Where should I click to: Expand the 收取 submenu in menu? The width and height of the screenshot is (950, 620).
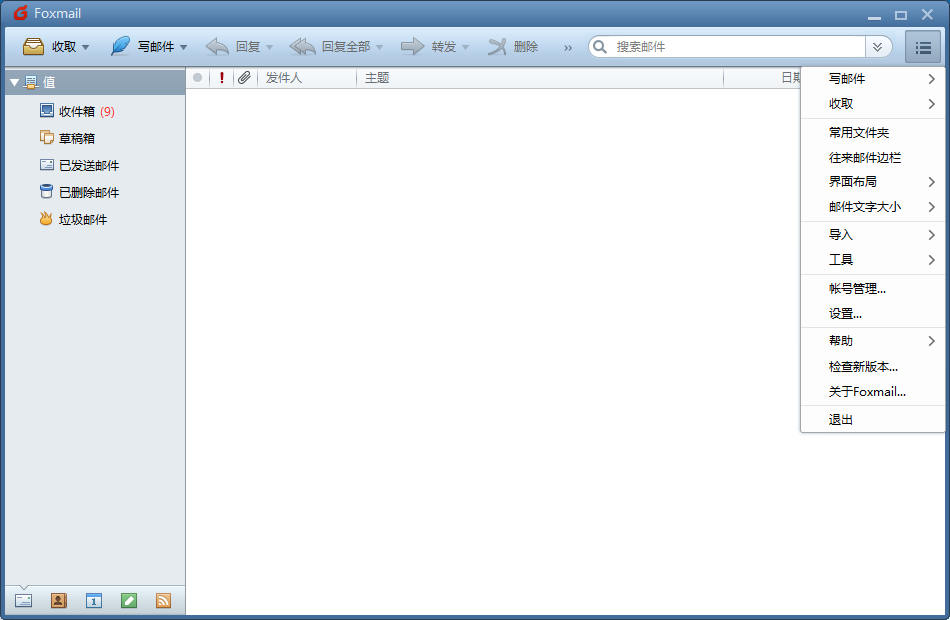pos(872,104)
